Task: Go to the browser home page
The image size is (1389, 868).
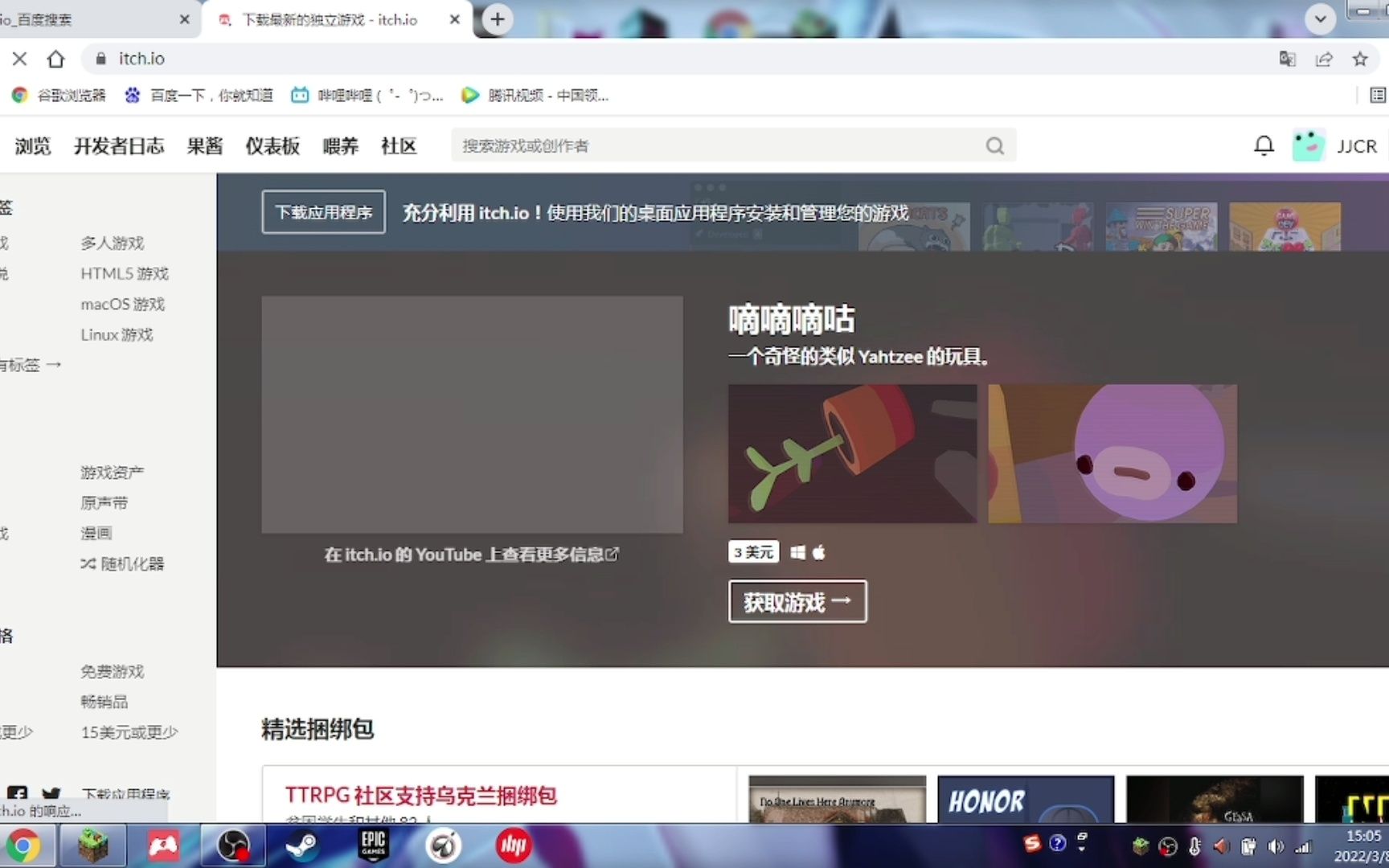Action: (55, 59)
